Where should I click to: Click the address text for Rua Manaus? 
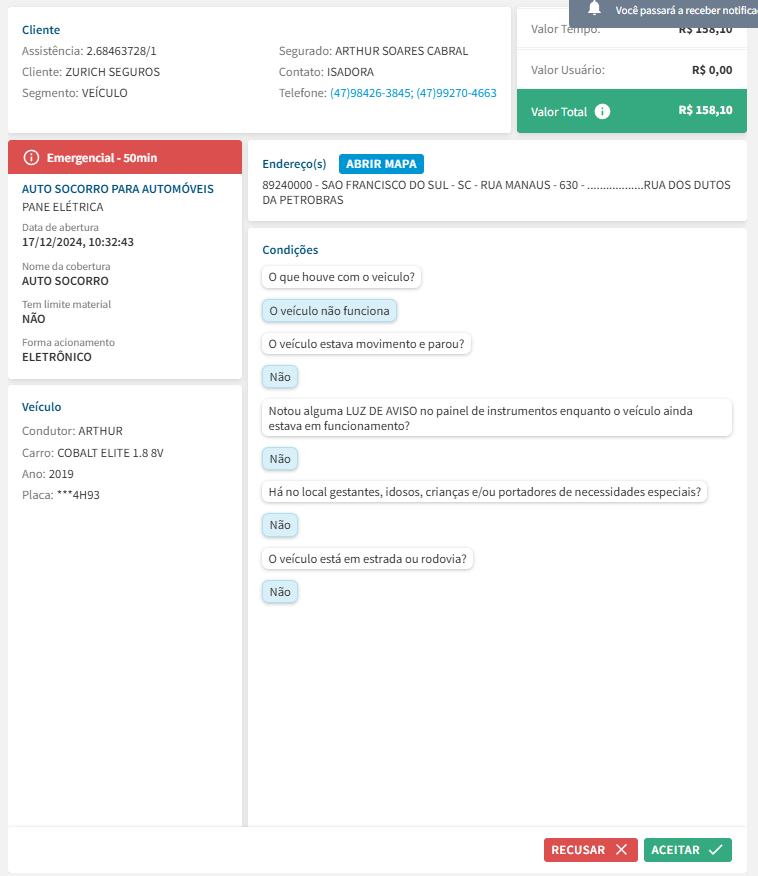(496, 192)
